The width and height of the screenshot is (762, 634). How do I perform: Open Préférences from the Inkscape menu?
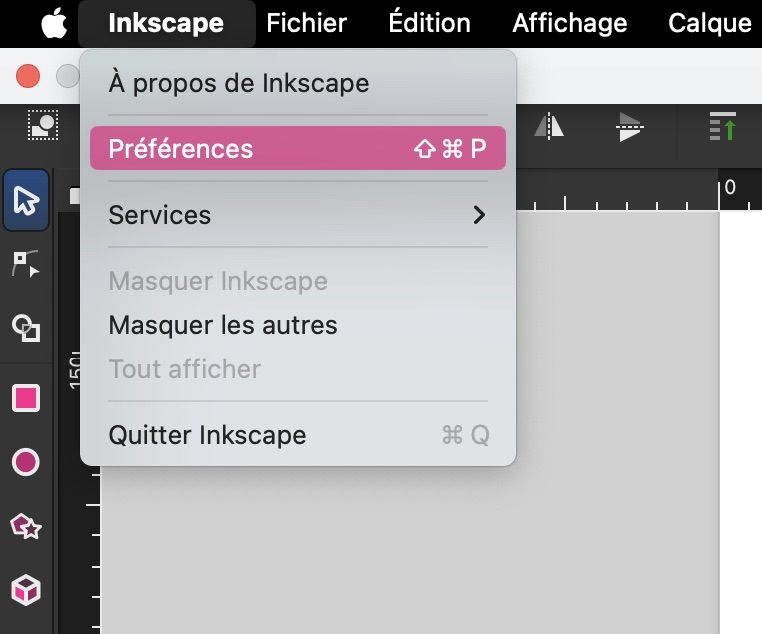point(297,149)
